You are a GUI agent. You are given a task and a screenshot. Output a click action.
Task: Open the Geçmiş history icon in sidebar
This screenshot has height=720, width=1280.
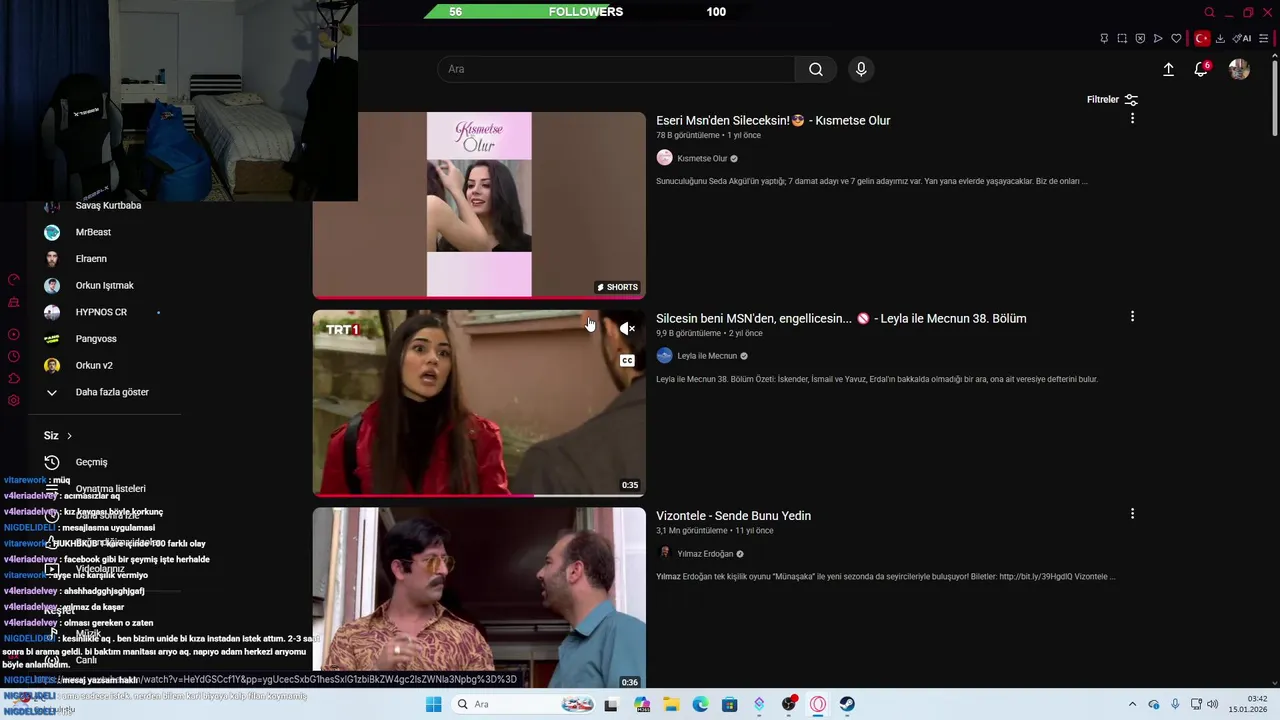(x=52, y=462)
